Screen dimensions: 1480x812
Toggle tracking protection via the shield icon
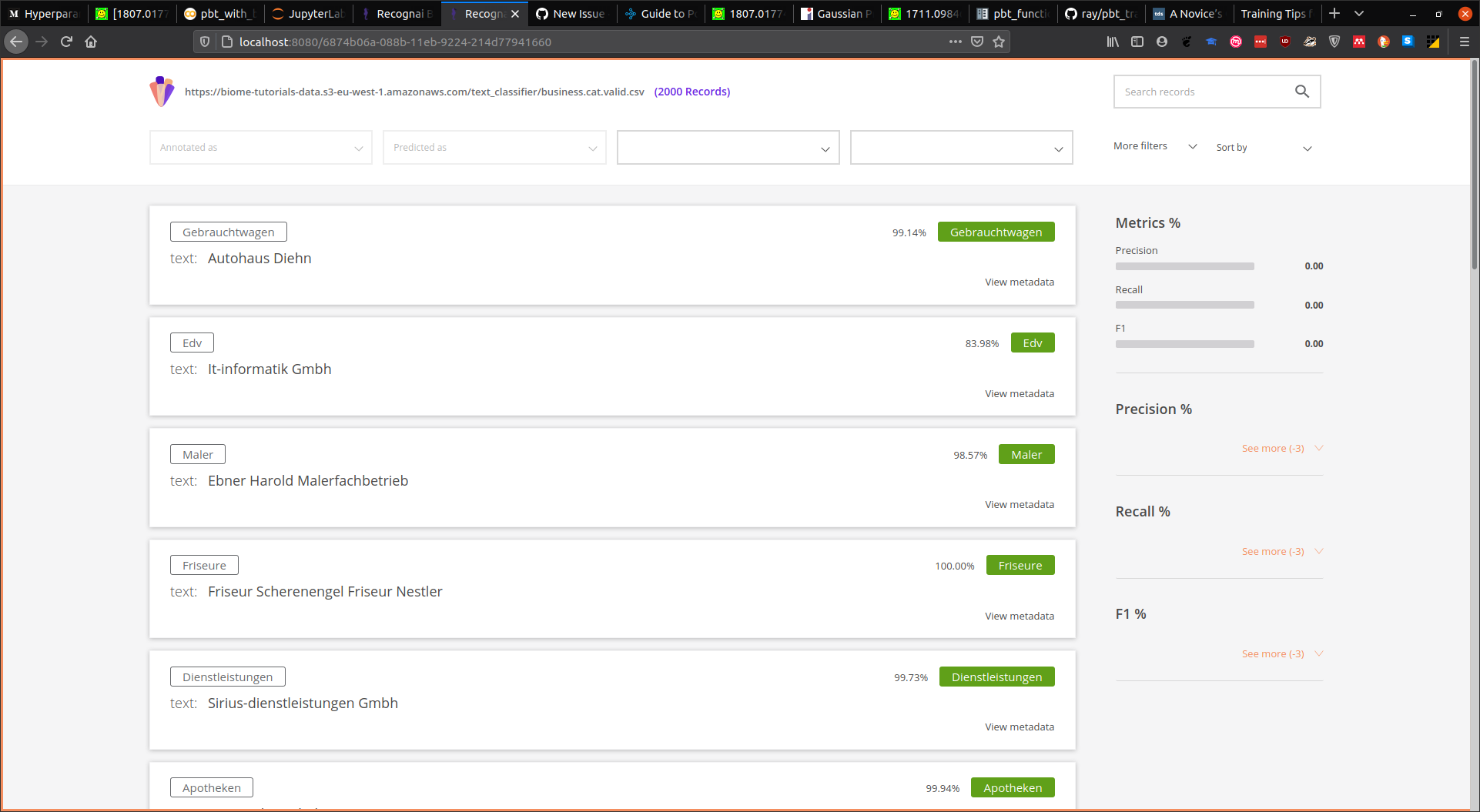(203, 42)
